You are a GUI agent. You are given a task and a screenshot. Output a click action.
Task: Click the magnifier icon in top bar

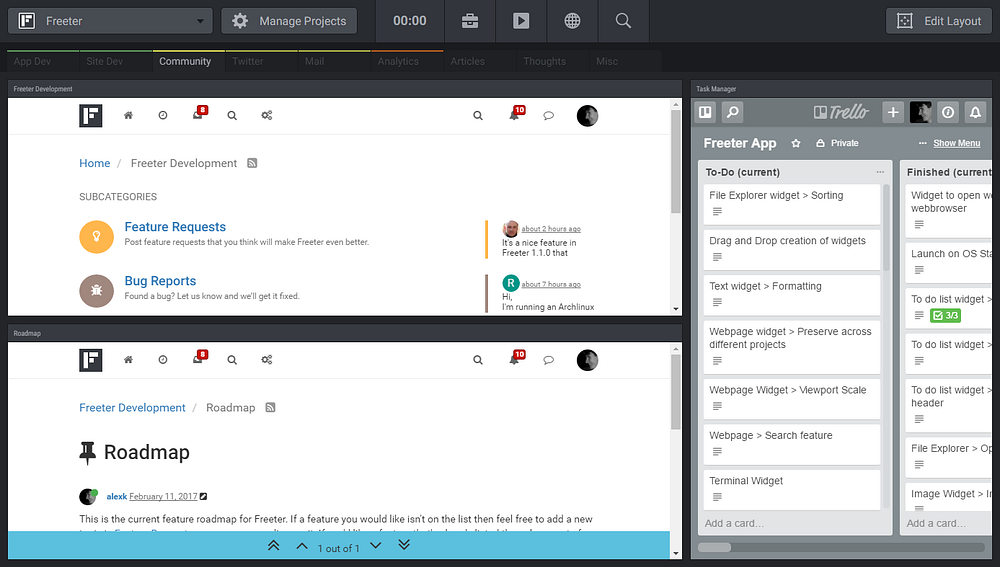coord(623,21)
